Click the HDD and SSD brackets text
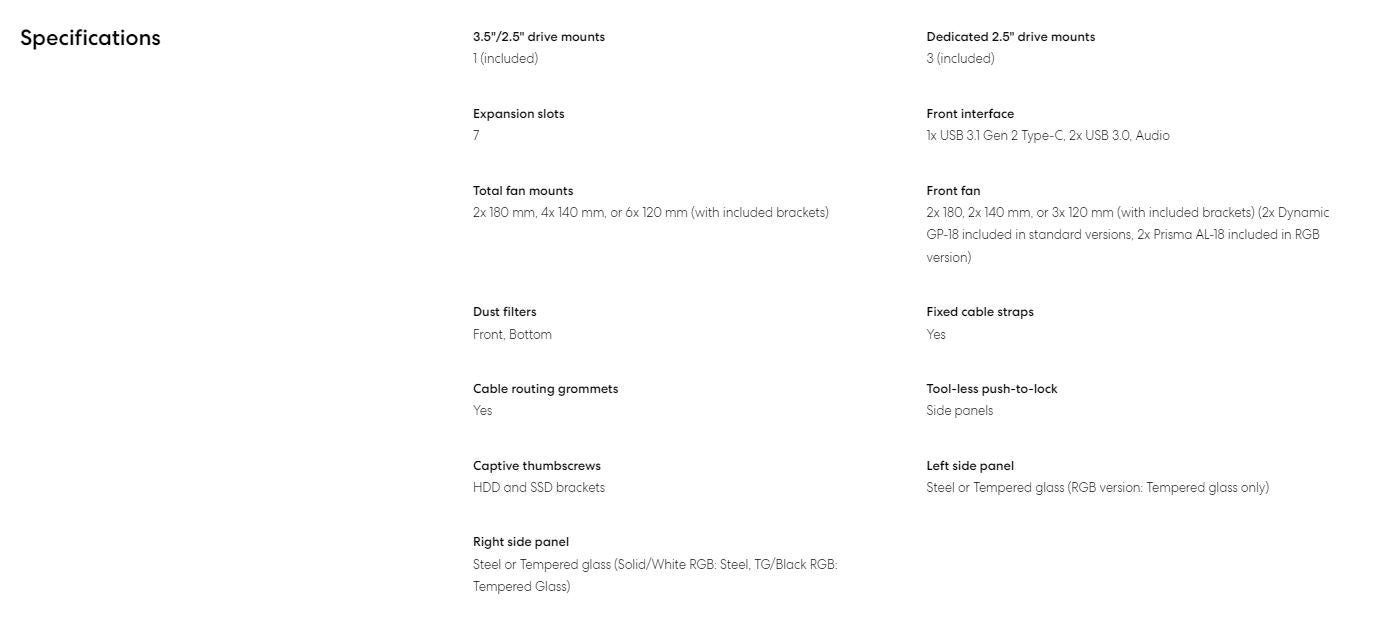This screenshot has width=1385, height=619. coord(538,488)
